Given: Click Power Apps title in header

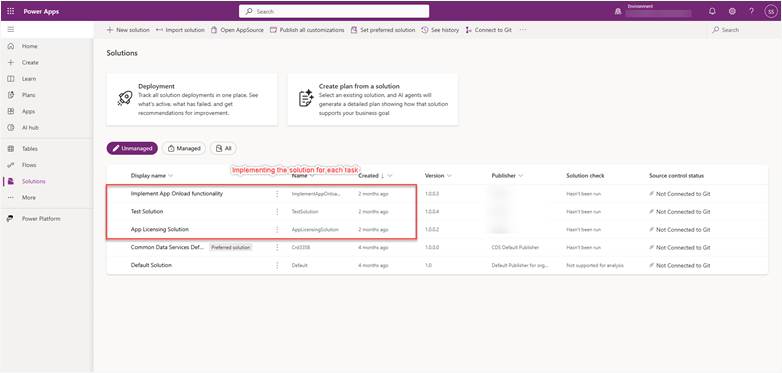Looking at the screenshot, I should (x=41, y=11).
